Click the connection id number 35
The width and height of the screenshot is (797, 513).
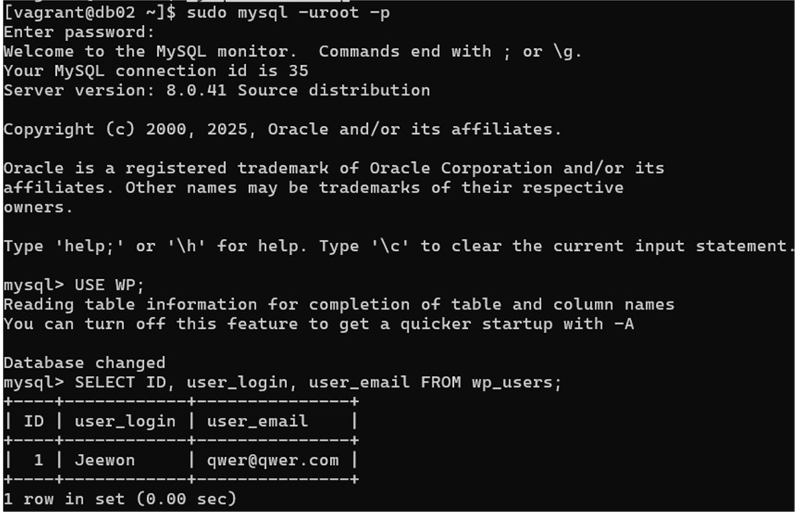coord(298,71)
